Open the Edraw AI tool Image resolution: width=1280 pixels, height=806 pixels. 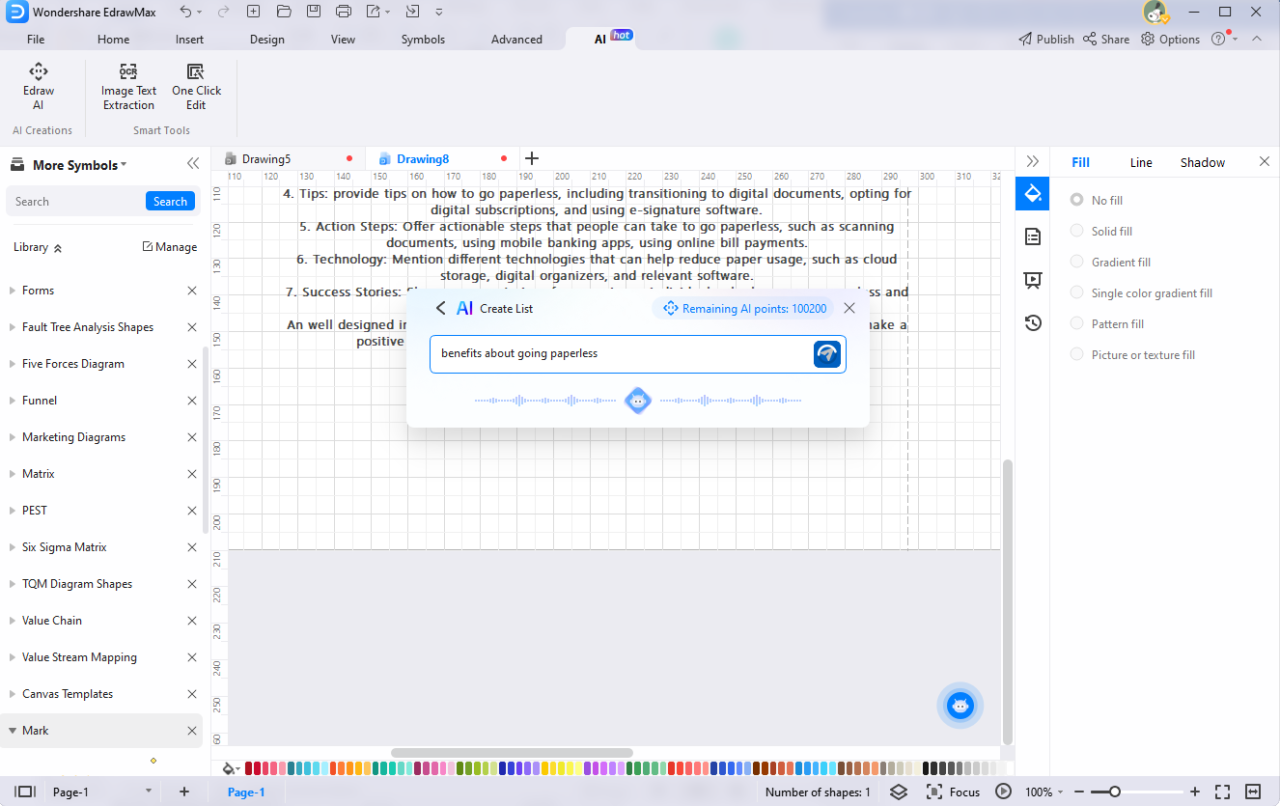click(38, 85)
